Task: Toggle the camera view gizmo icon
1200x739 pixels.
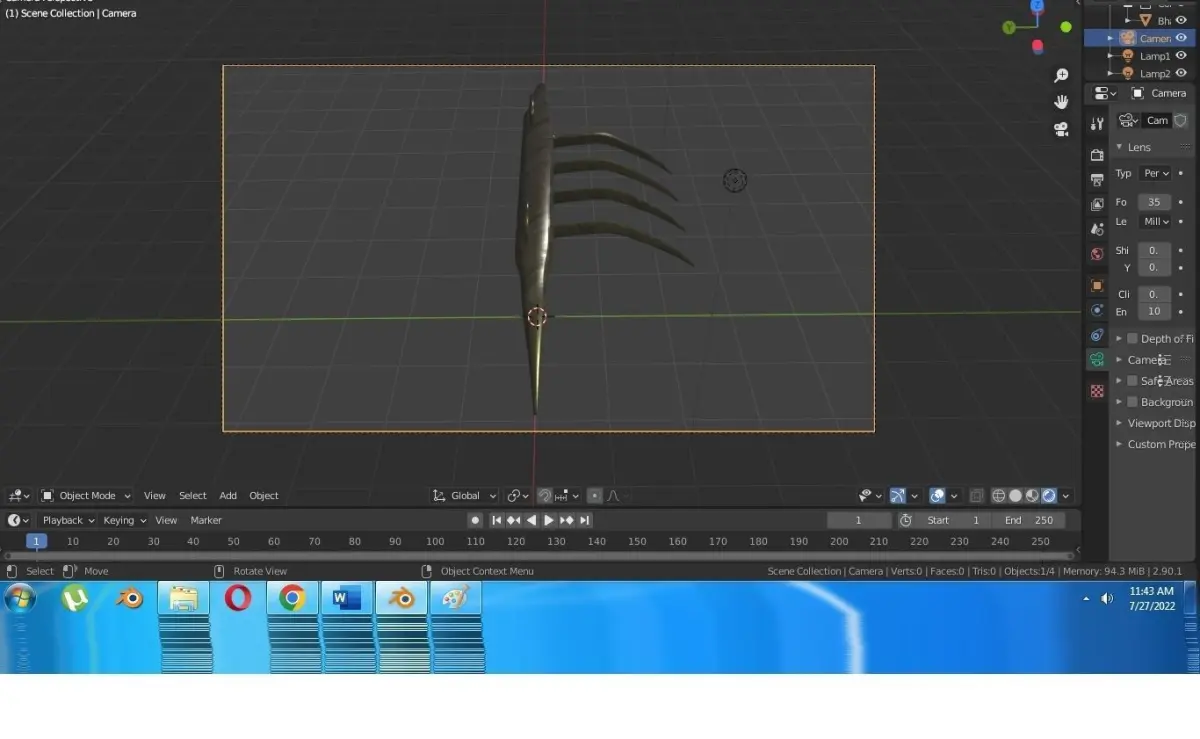Action: coord(1061,128)
